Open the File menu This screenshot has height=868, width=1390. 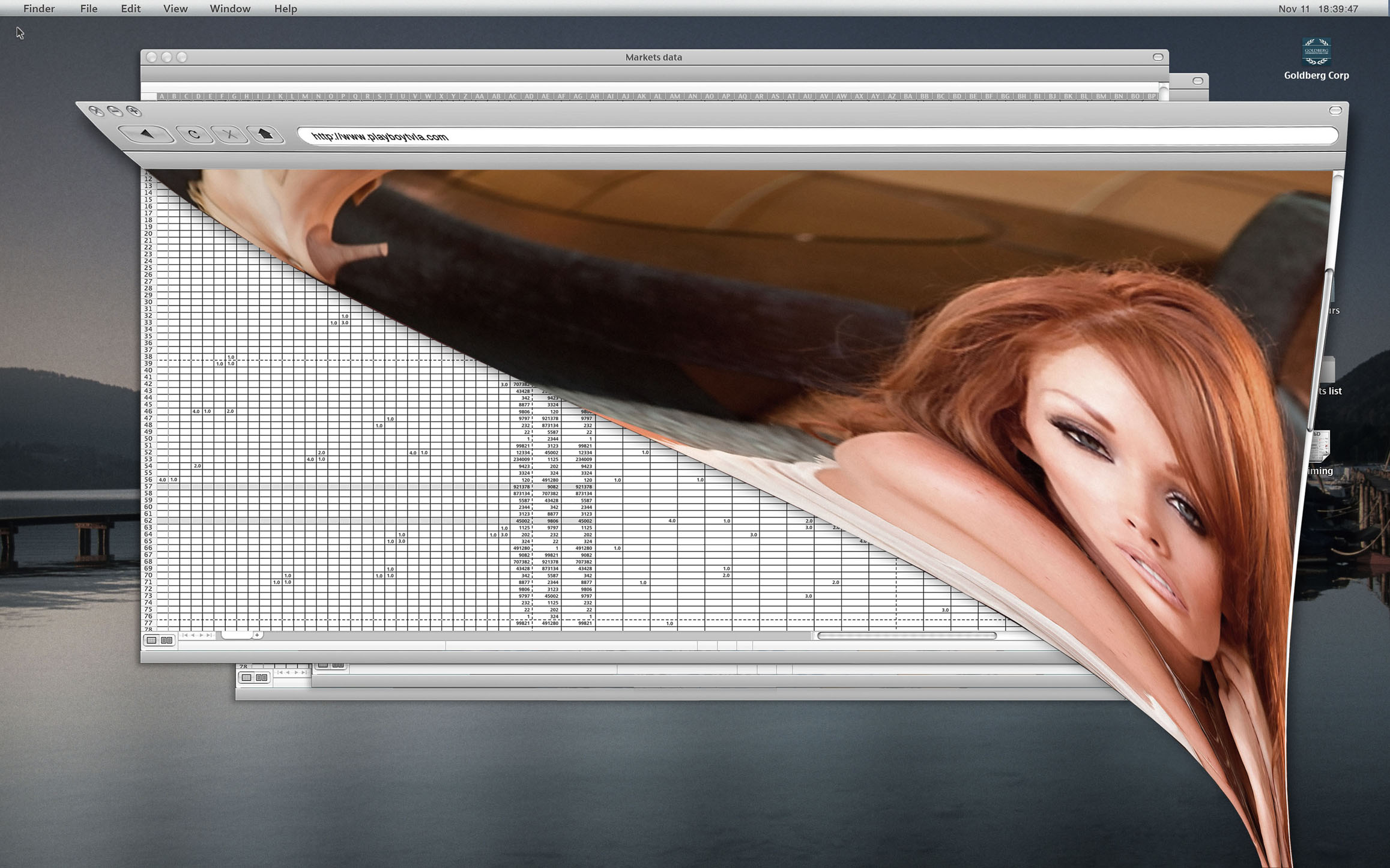pyautogui.click(x=89, y=8)
